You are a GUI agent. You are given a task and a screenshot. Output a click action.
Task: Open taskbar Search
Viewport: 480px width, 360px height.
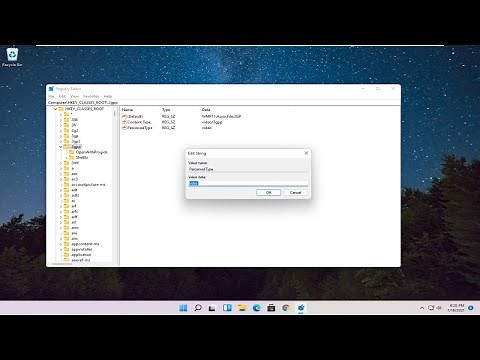click(x=198, y=308)
